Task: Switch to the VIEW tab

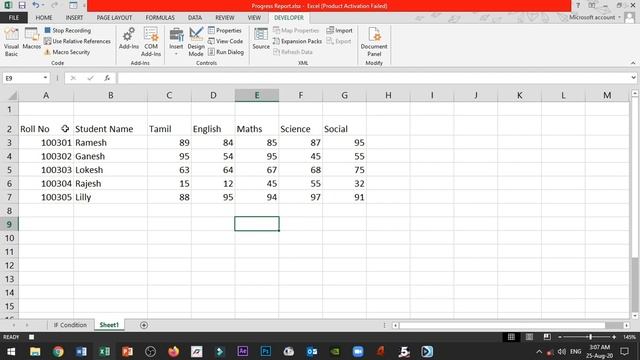Action: tap(254, 18)
